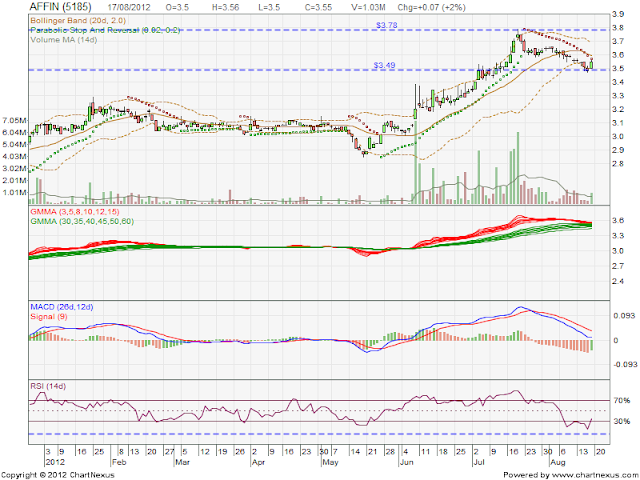Screen dimensions: 640x480
Task: Select the Bollinger Band (20d, 2.0) legend
Action: 78,20
